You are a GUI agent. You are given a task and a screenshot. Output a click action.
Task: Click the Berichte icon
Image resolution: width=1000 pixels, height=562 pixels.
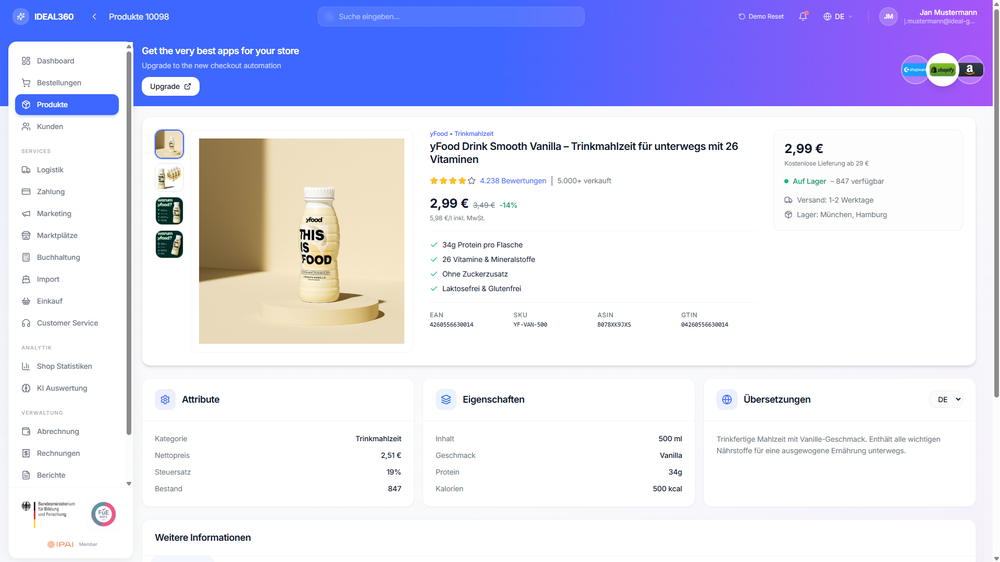(x=26, y=475)
